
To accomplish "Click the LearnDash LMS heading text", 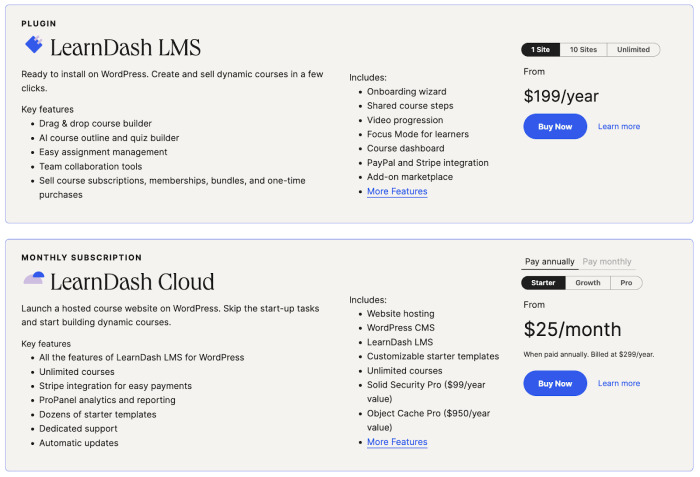I will click(x=125, y=47).
